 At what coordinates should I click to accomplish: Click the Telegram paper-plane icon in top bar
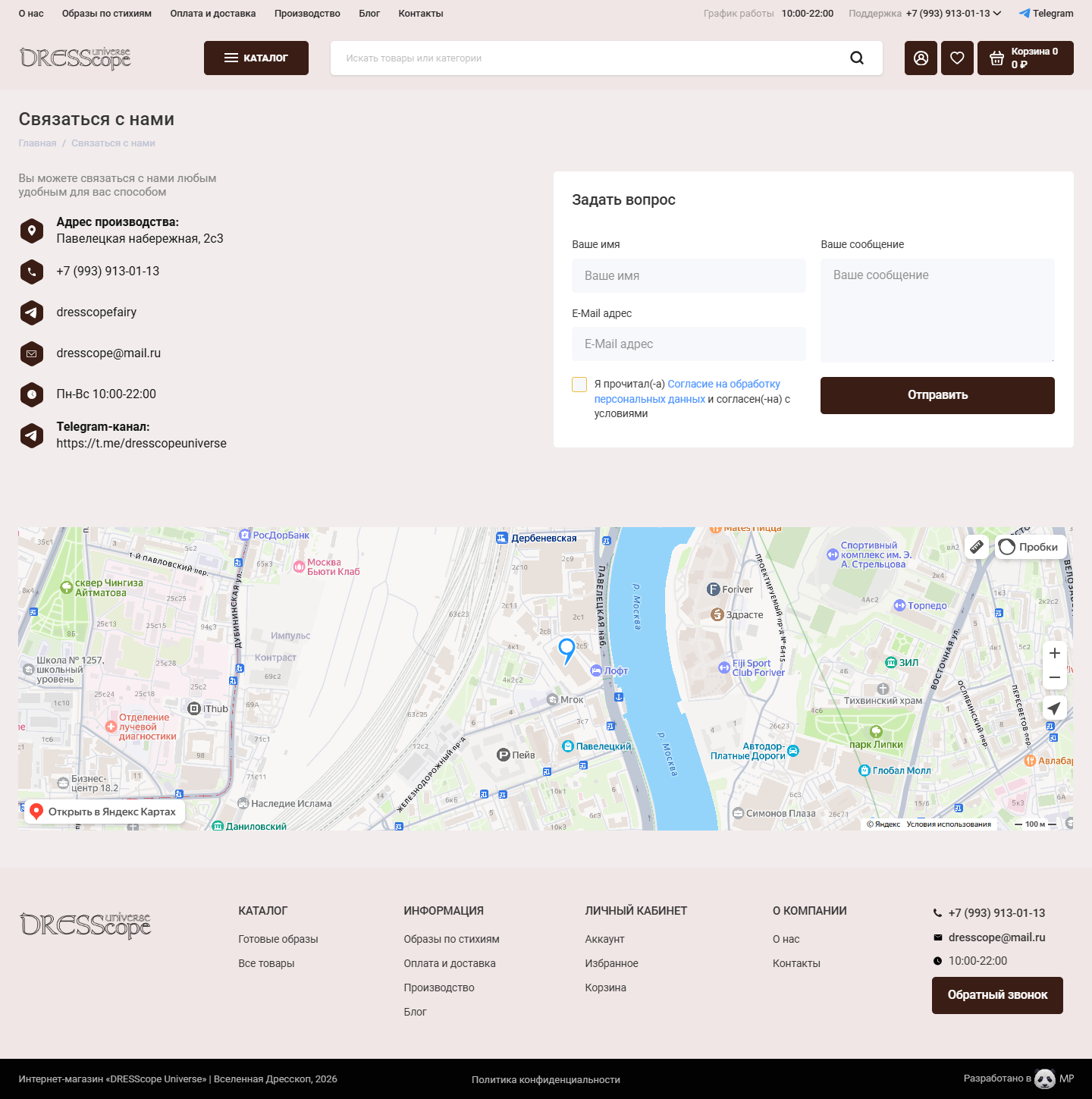[1025, 14]
